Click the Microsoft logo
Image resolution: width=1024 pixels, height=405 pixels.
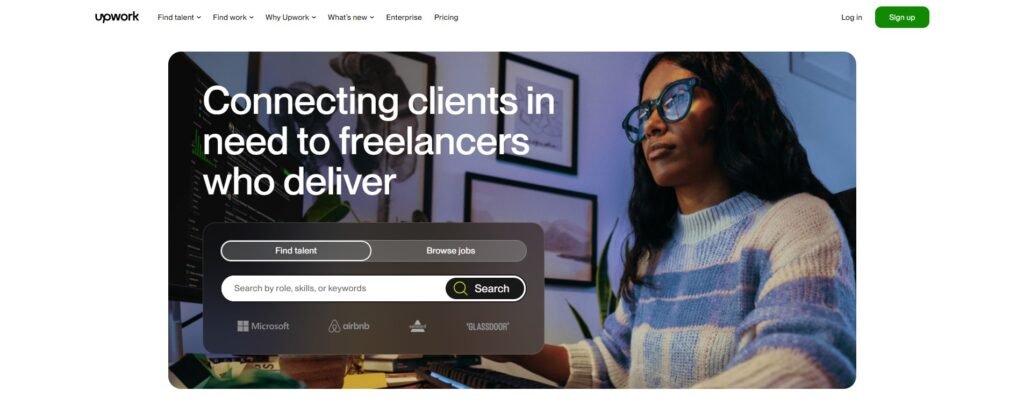[263, 326]
